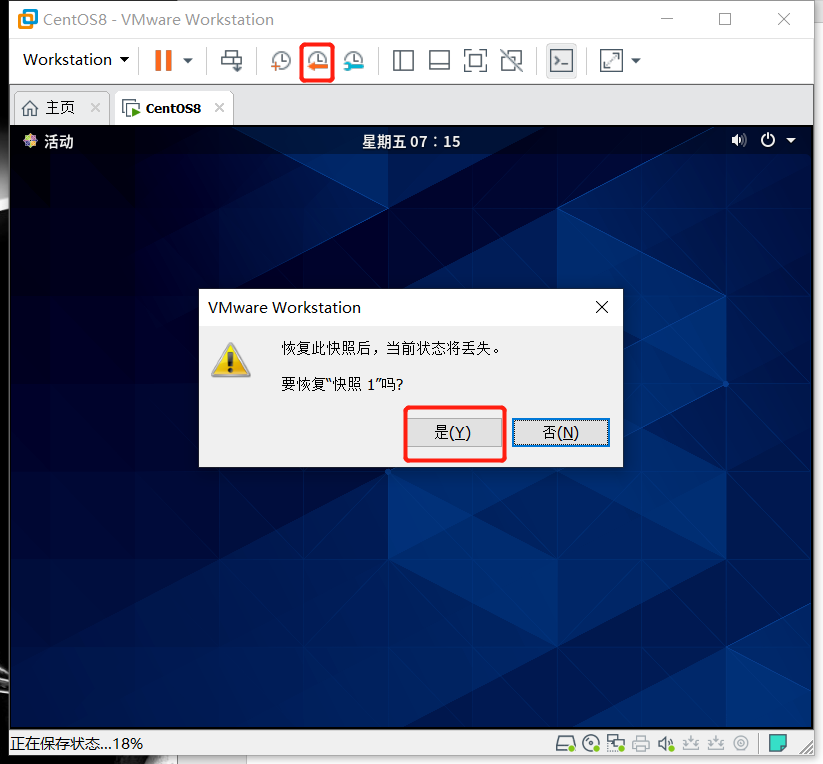Show or hide the library panel
The width and height of the screenshot is (823, 764).
click(403, 61)
